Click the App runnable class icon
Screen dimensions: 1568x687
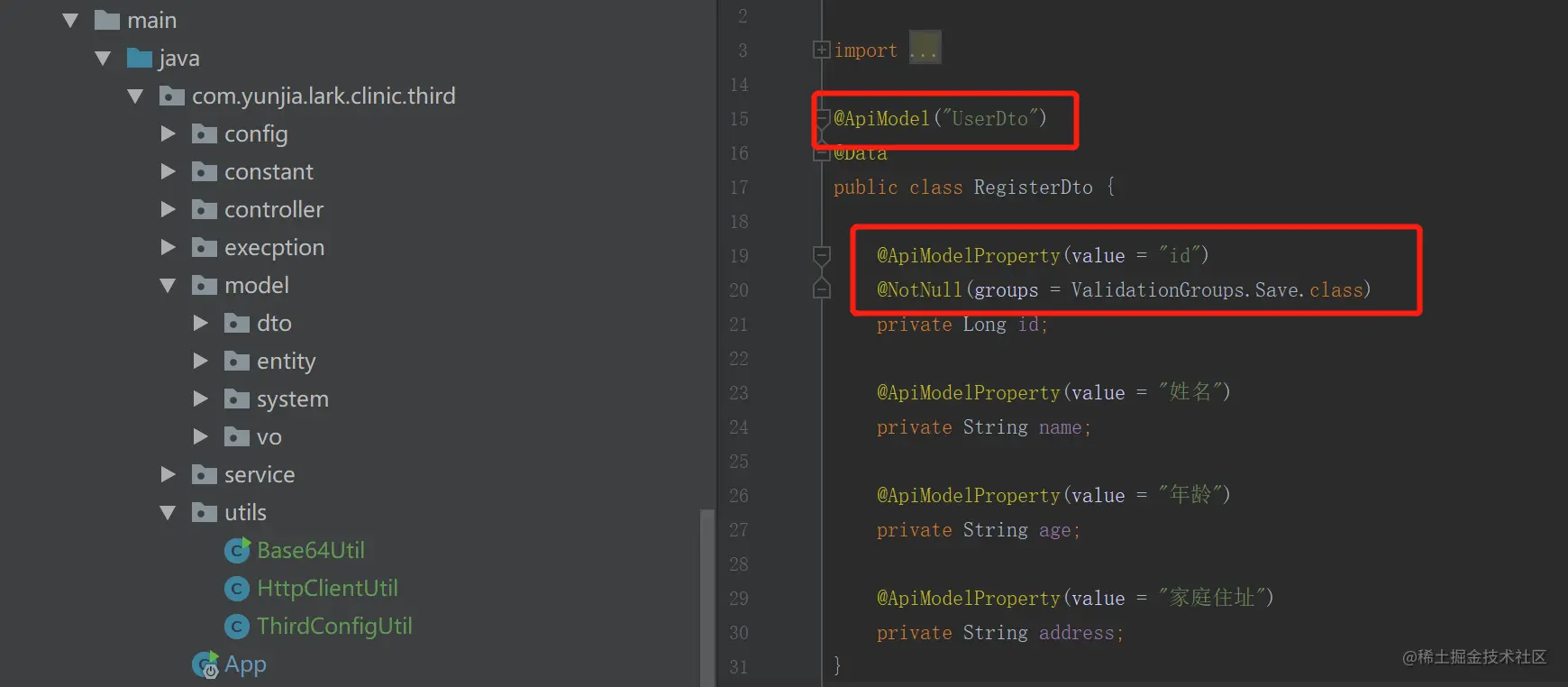[x=205, y=665]
